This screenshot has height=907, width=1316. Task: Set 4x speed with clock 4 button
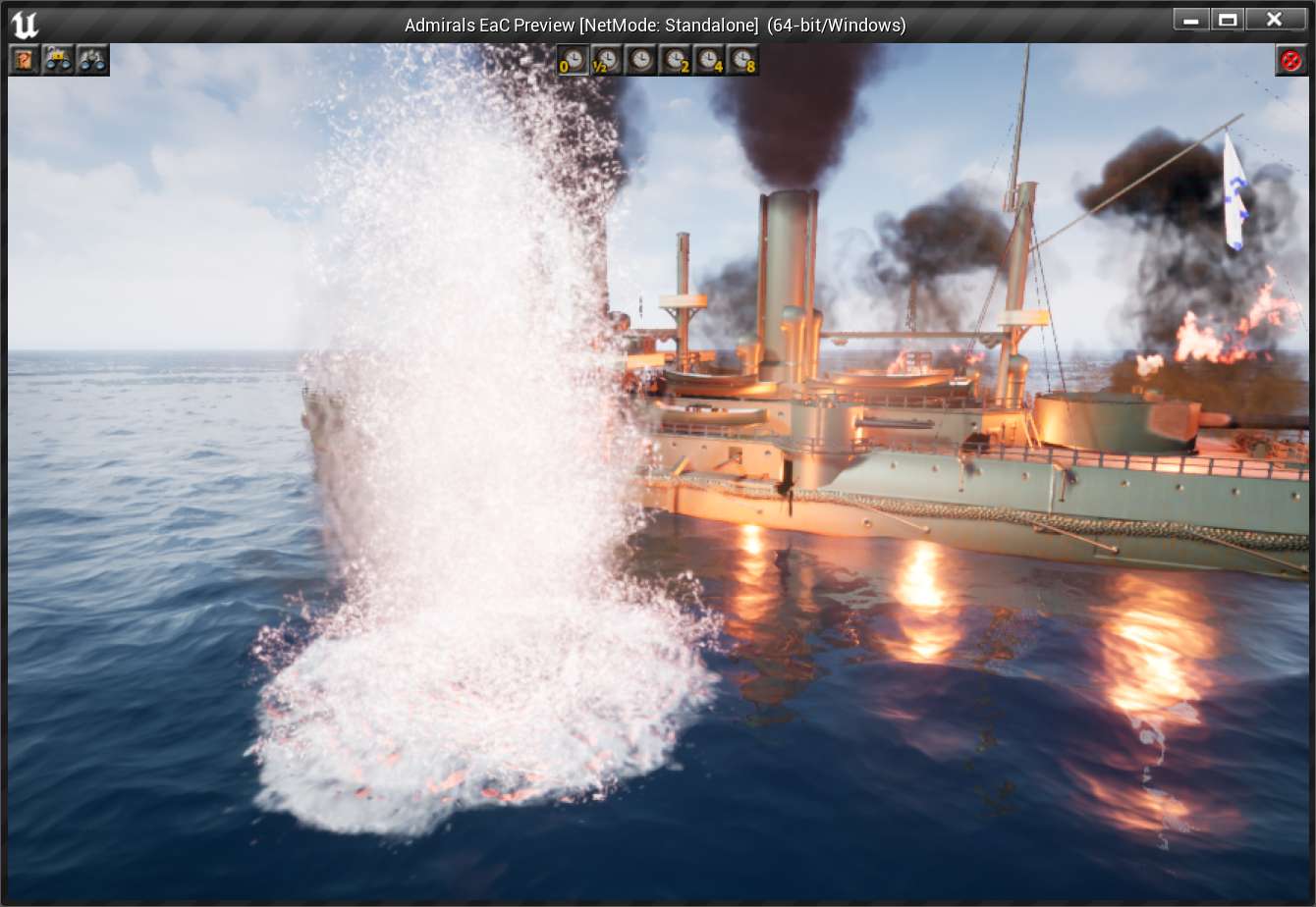coord(709,61)
